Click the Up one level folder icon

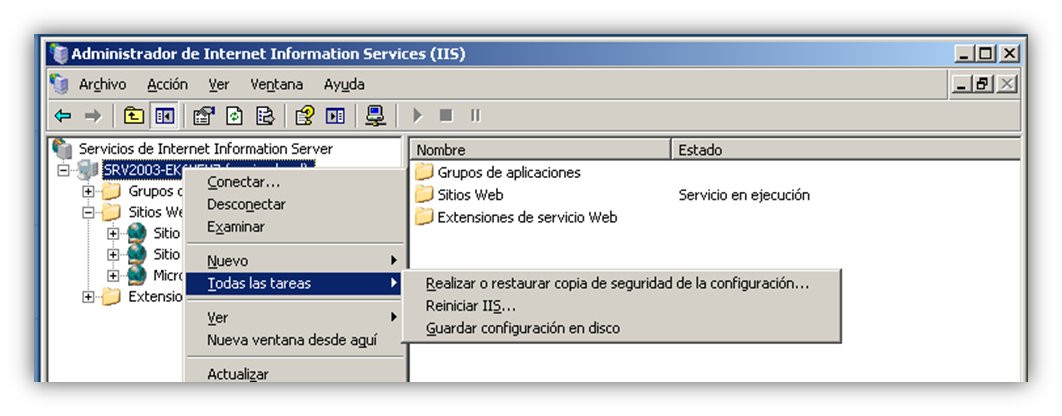tap(134, 116)
